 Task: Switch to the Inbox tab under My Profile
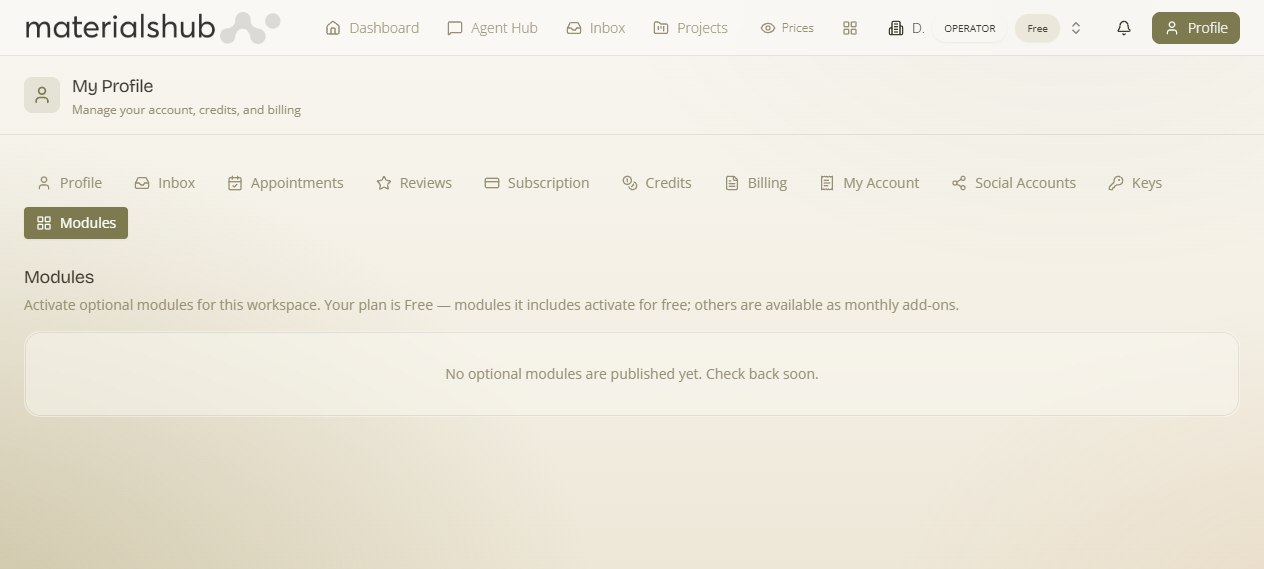point(165,183)
